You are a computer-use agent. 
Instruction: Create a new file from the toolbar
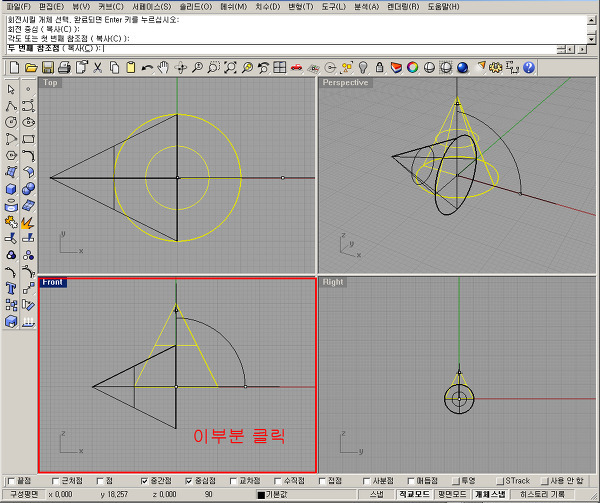[14, 68]
